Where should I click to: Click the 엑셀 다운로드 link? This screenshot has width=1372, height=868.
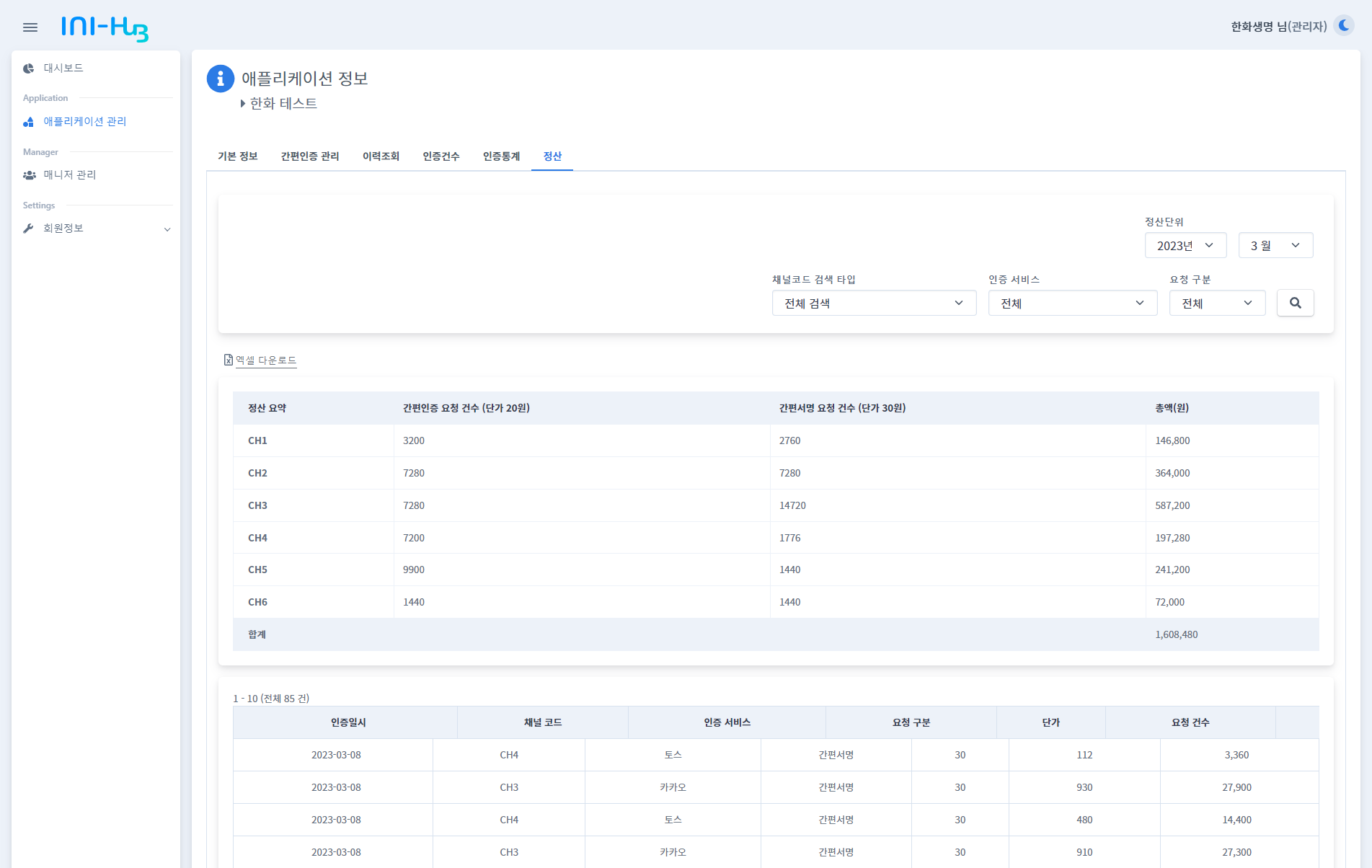[x=266, y=360]
